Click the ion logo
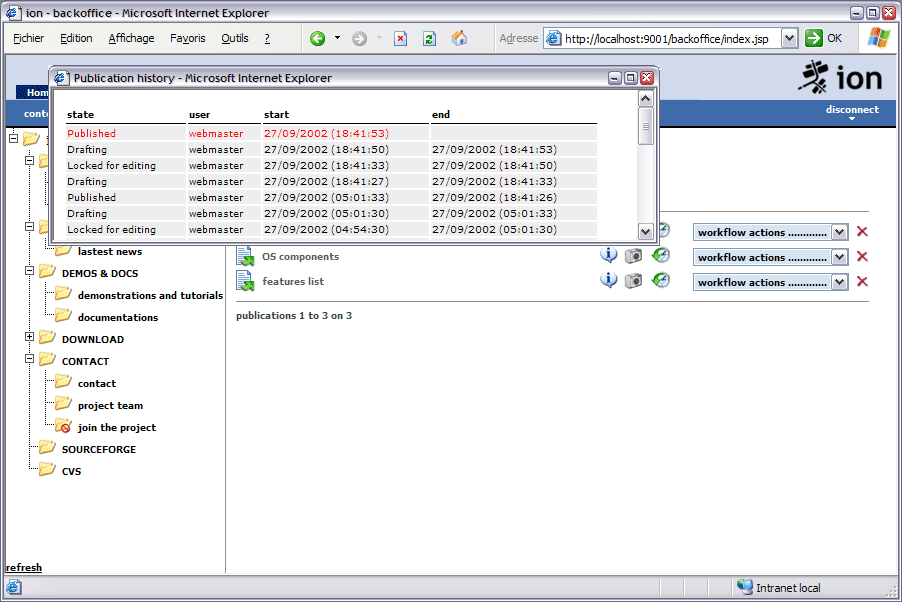902x602 pixels. point(840,78)
